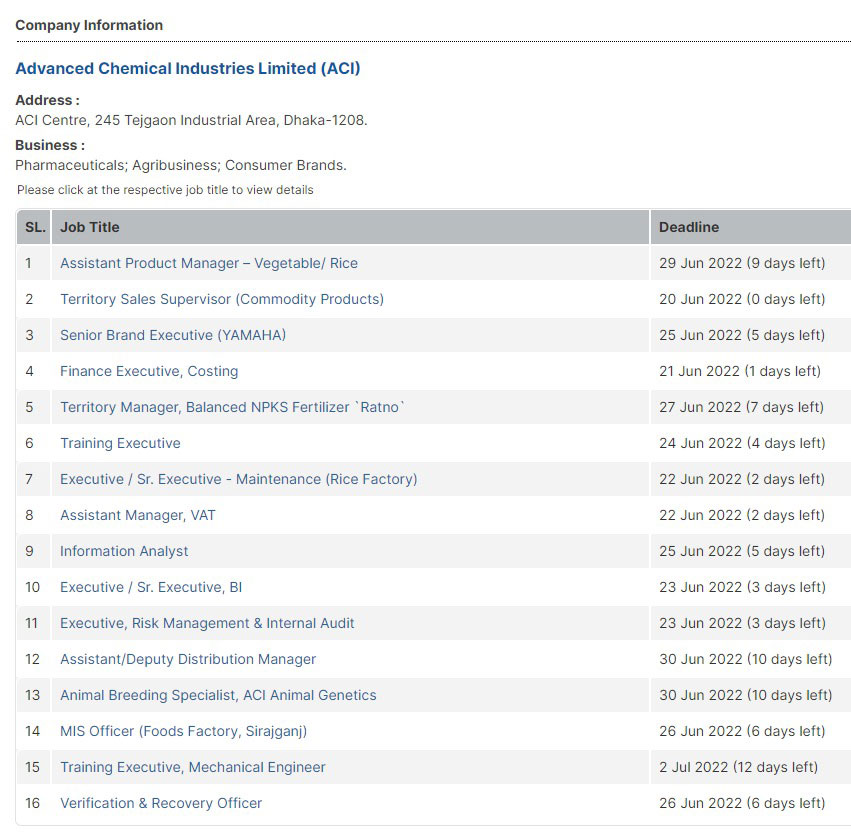Click the ACI Centre address text

(191, 120)
